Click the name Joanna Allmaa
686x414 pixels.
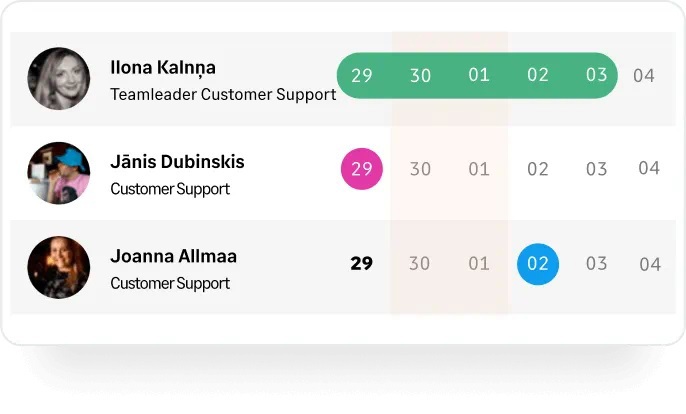pyautogui.click(x=173, y=256)
